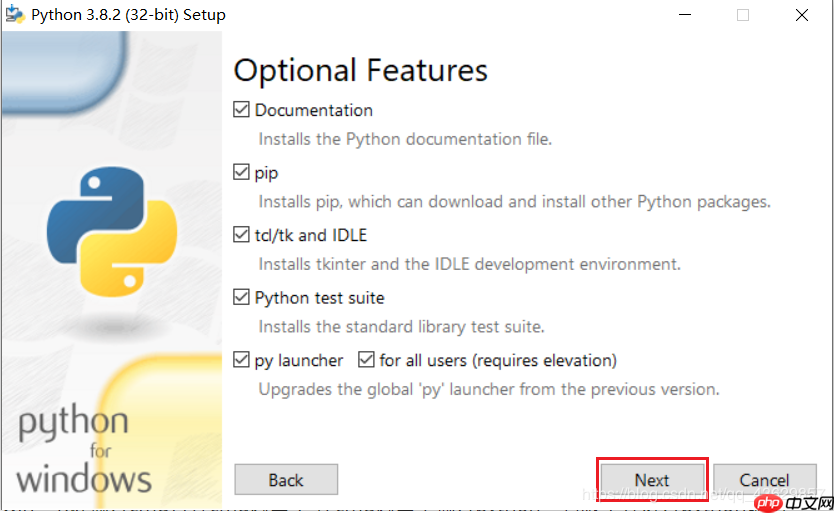Click the 'python for windows' branding text
Viewport: 835px width, 513px height.
[84, 450]
